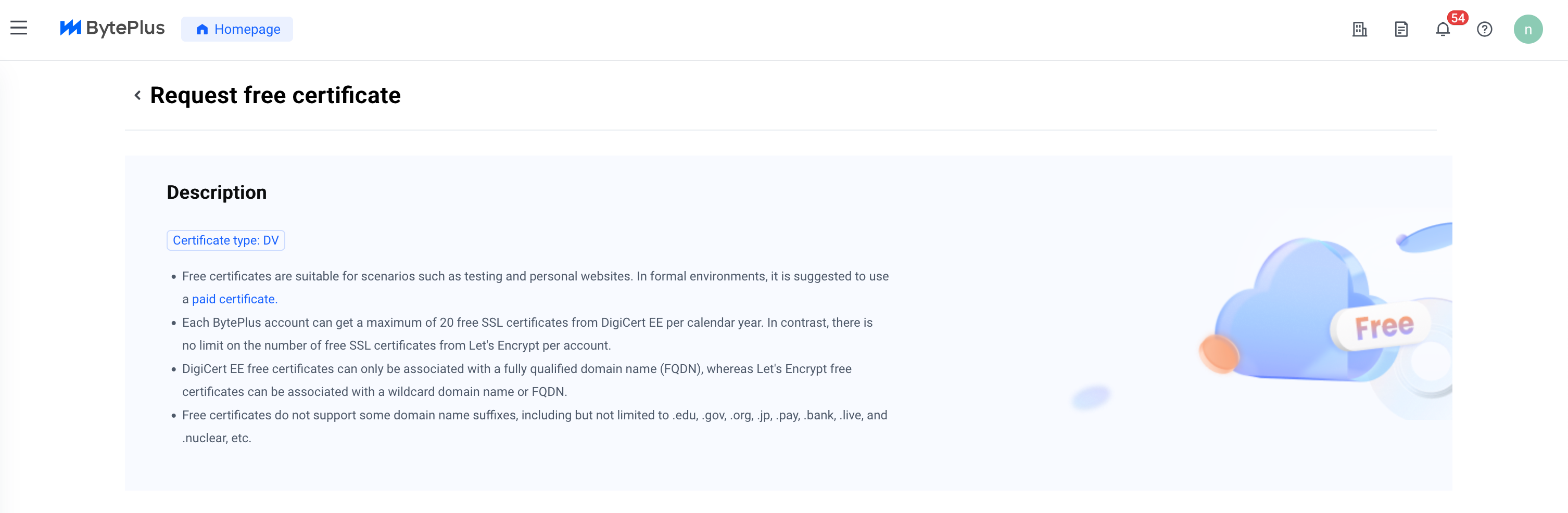Click the Free label on the cloud
Image resolution: width=1568 pixels, height=513 pixels.
pos(1384,327)
